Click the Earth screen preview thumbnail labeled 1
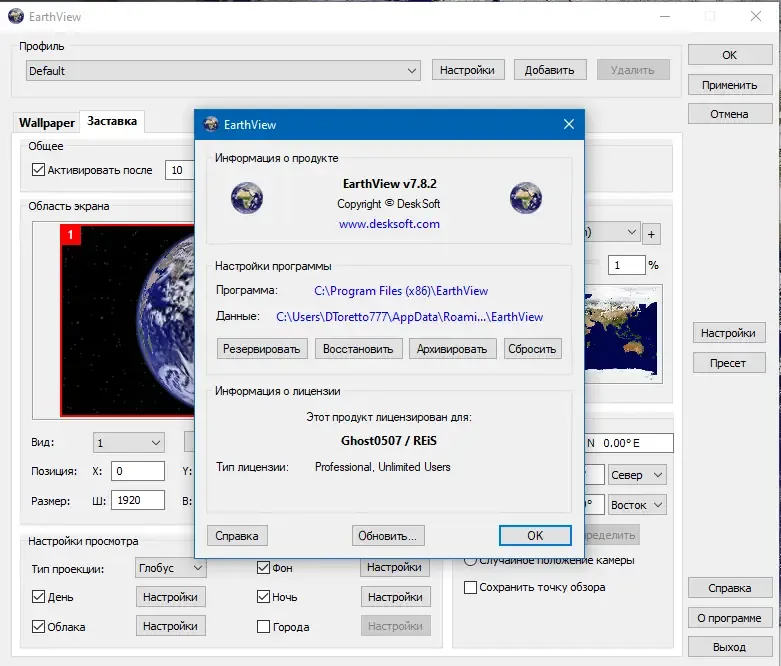The width and height of the screenshot is (781, 666). (128, 320)
